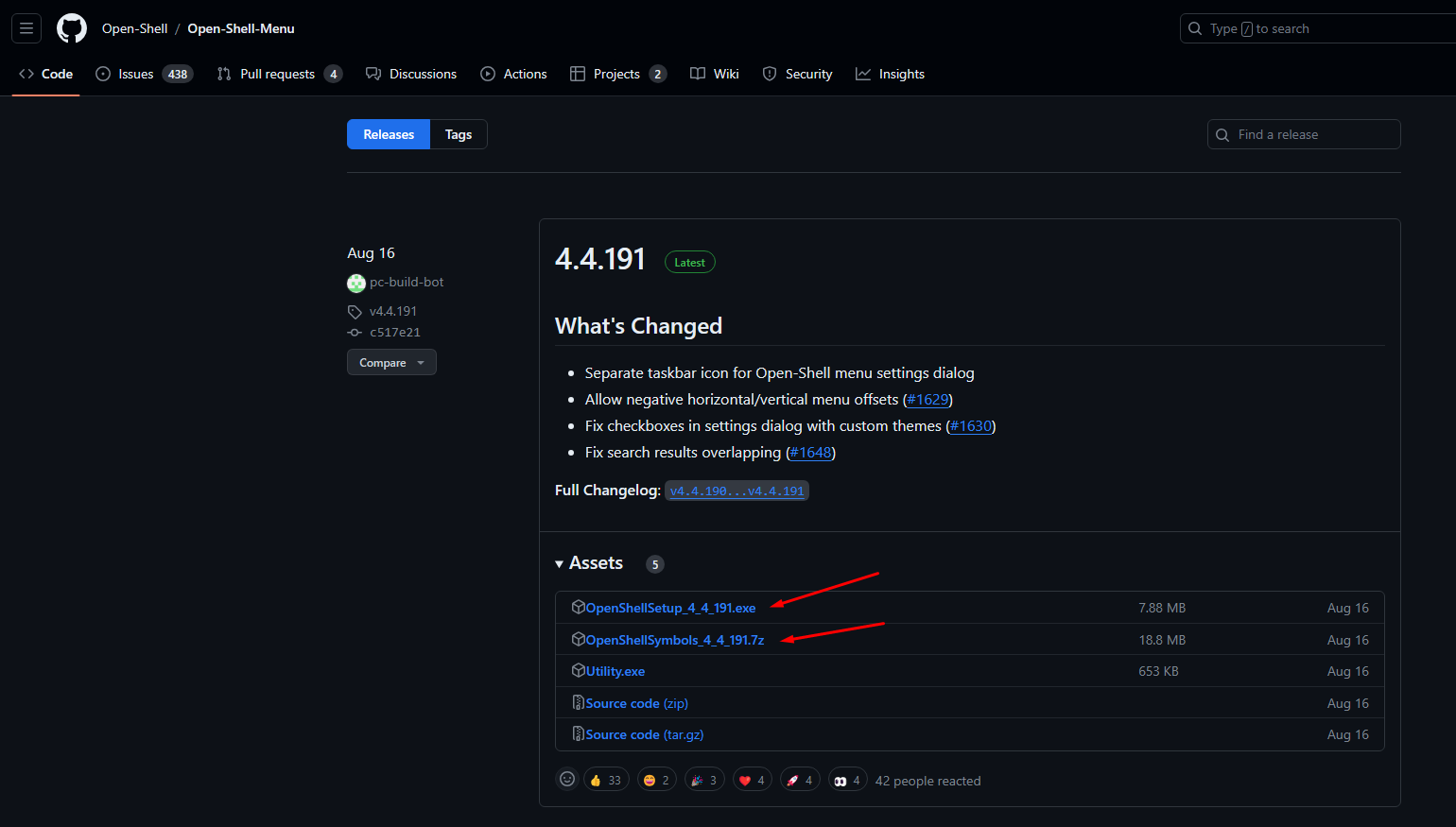Toggle the thumbs up reaction

pyautogui.click(x=606, y=780)
